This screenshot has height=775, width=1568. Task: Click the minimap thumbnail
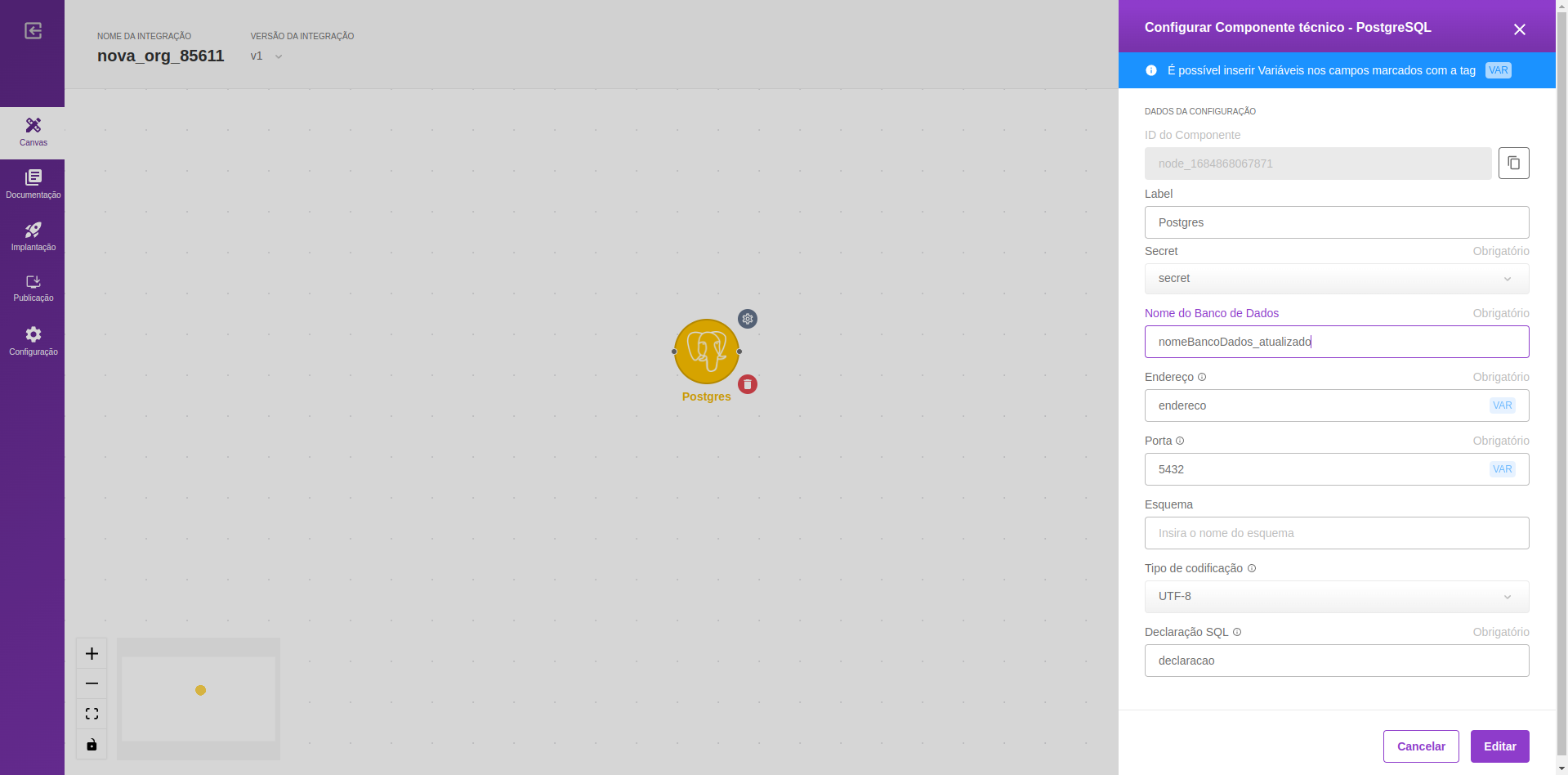pos(199,699)
